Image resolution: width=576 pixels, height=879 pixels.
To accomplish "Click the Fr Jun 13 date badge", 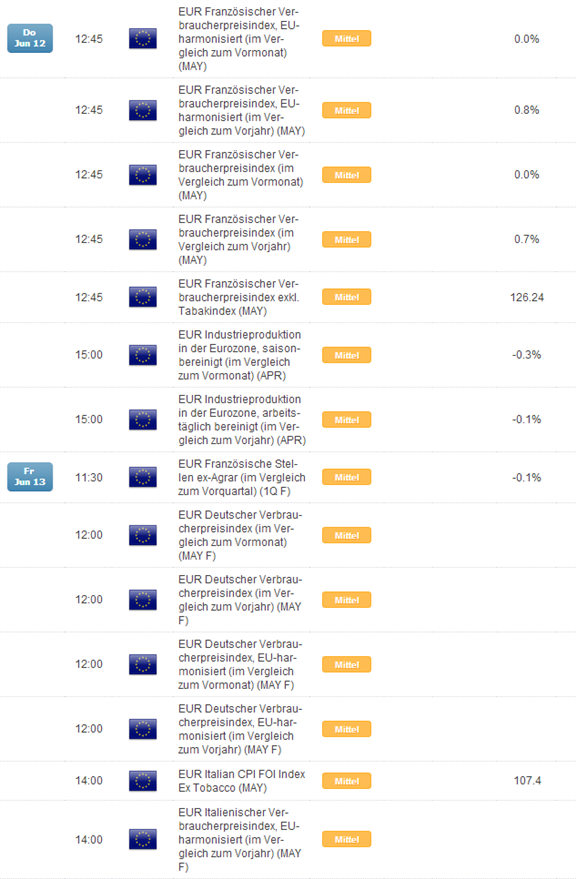I will point(30,476).
